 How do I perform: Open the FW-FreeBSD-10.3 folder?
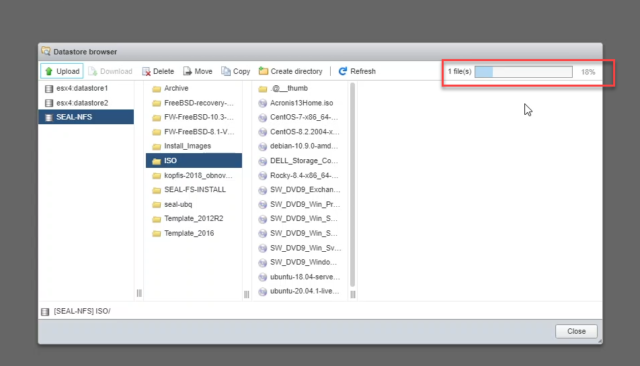(x=194, y=118)
